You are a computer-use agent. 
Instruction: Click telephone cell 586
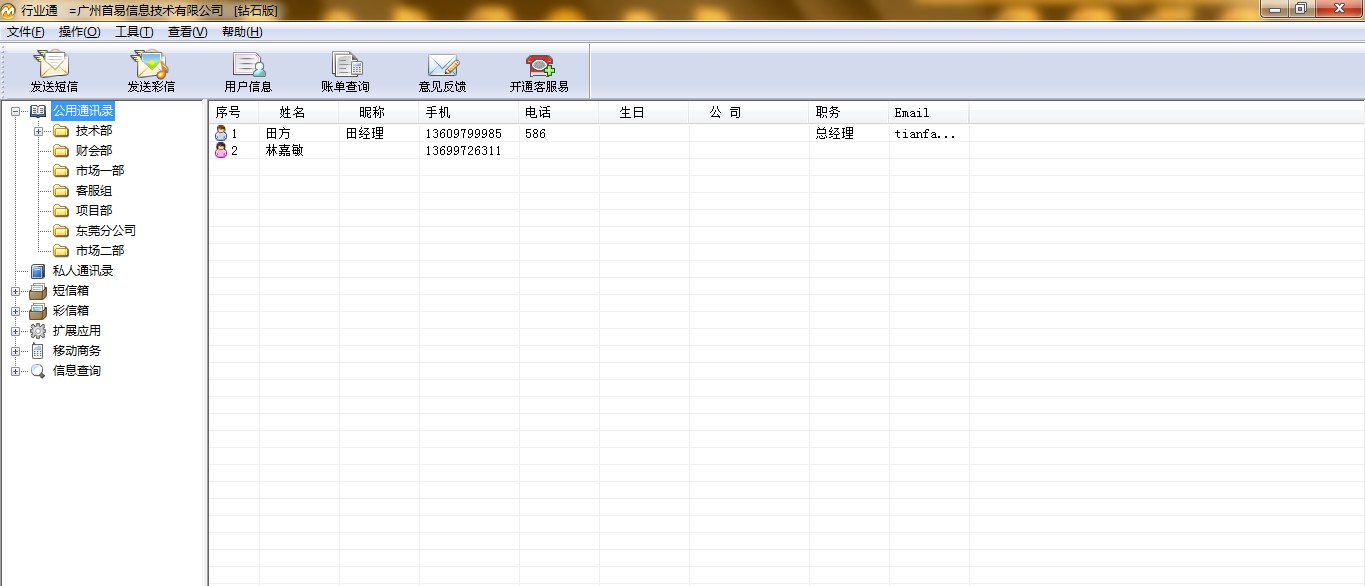coord(535,133)
